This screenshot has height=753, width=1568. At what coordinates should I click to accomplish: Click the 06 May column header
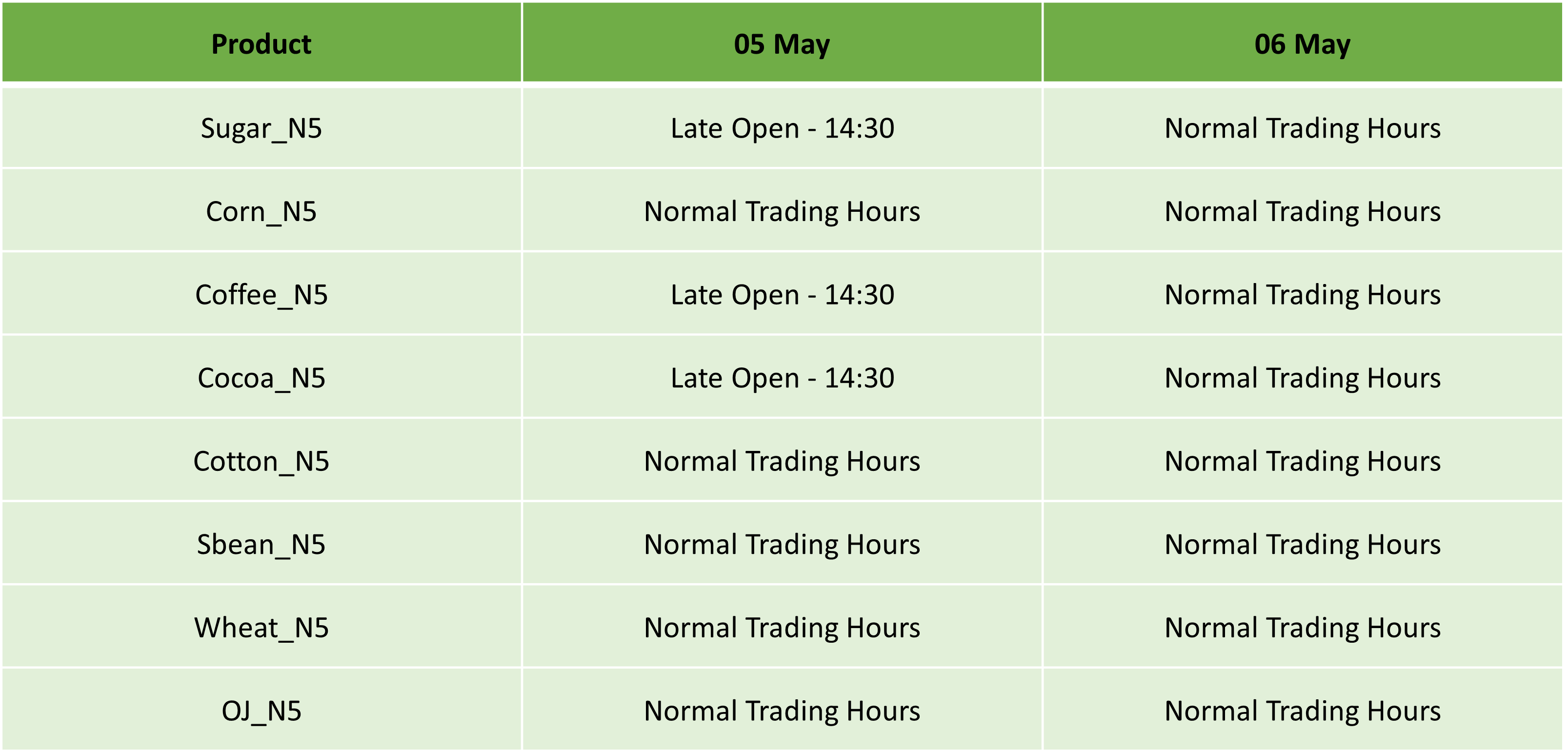pos(1303,42)
